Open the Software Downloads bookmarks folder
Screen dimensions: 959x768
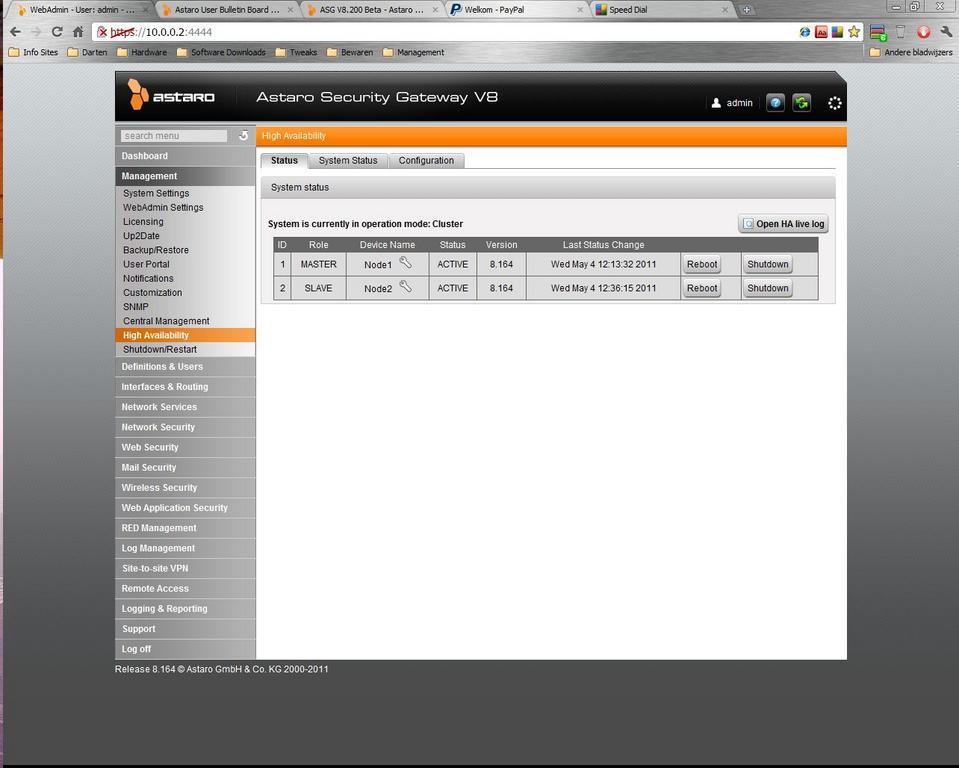click(x=221, y=53)
